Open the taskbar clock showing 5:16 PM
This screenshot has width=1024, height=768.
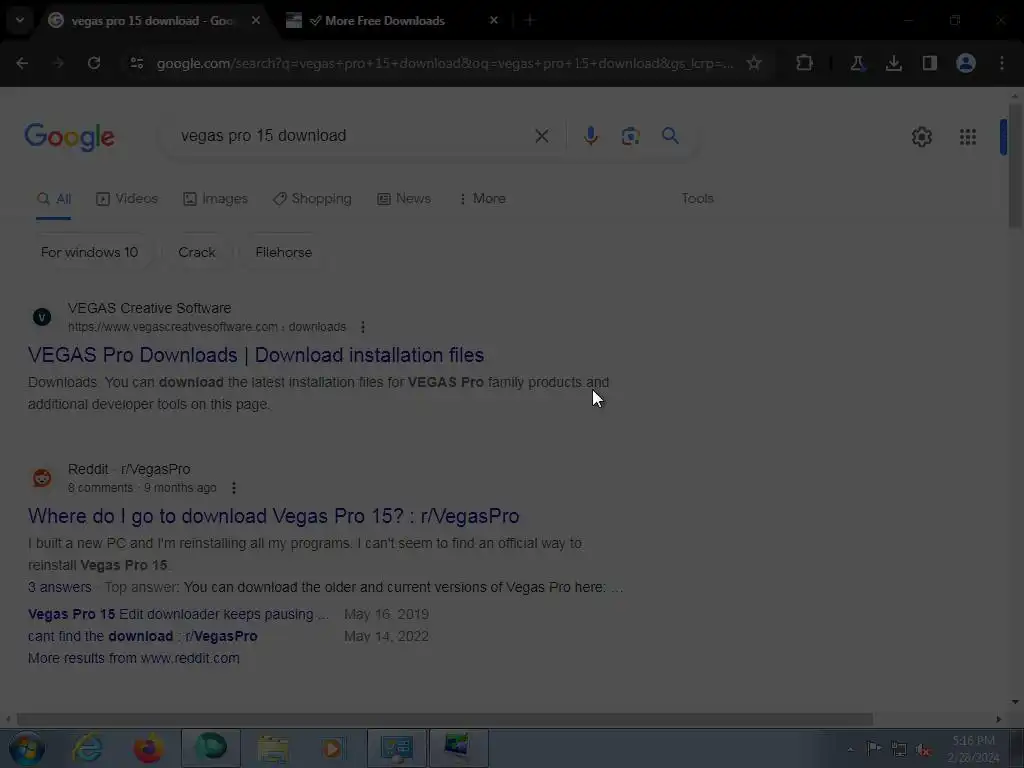coord(973,748)
